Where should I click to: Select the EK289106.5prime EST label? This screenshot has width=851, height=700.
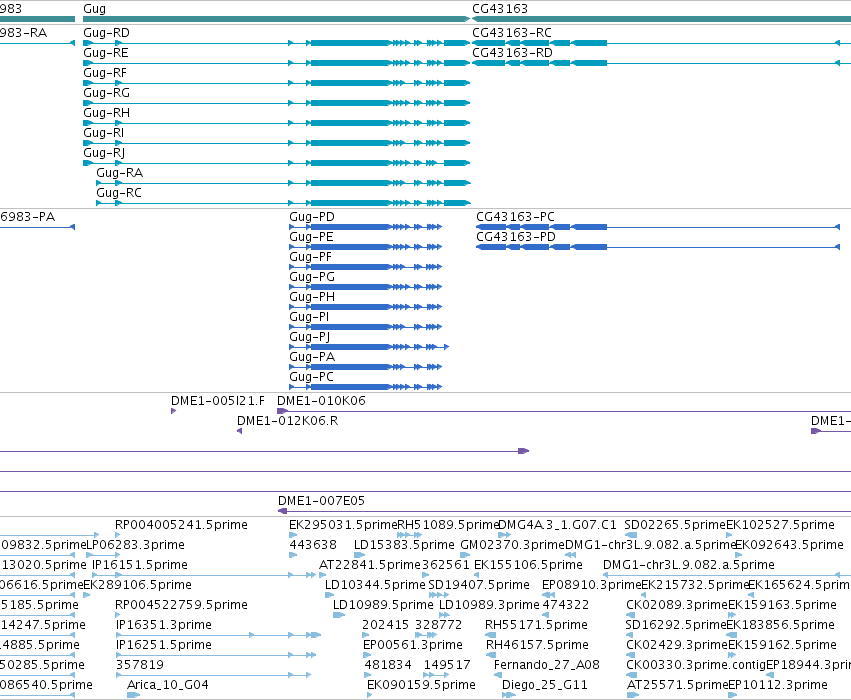pos(138,585)
